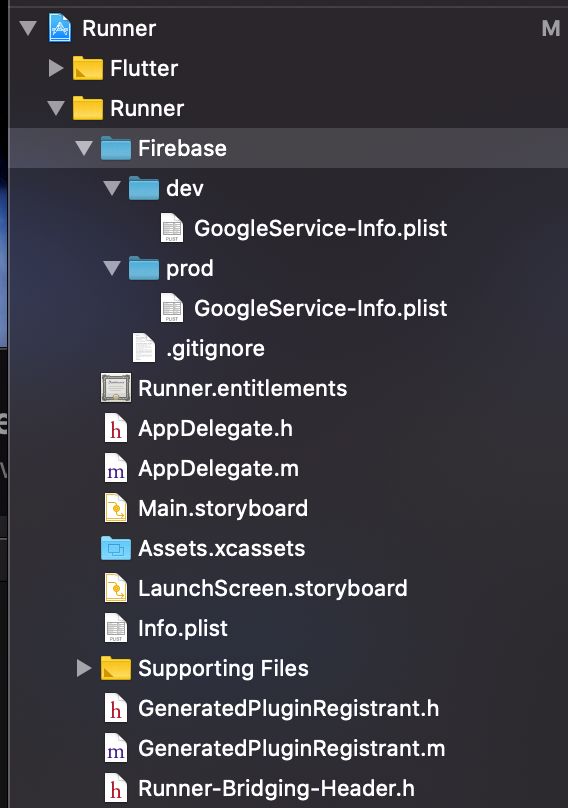Click the yellow Runner group folder icon
568x808 pixels.
click(88, 108)
